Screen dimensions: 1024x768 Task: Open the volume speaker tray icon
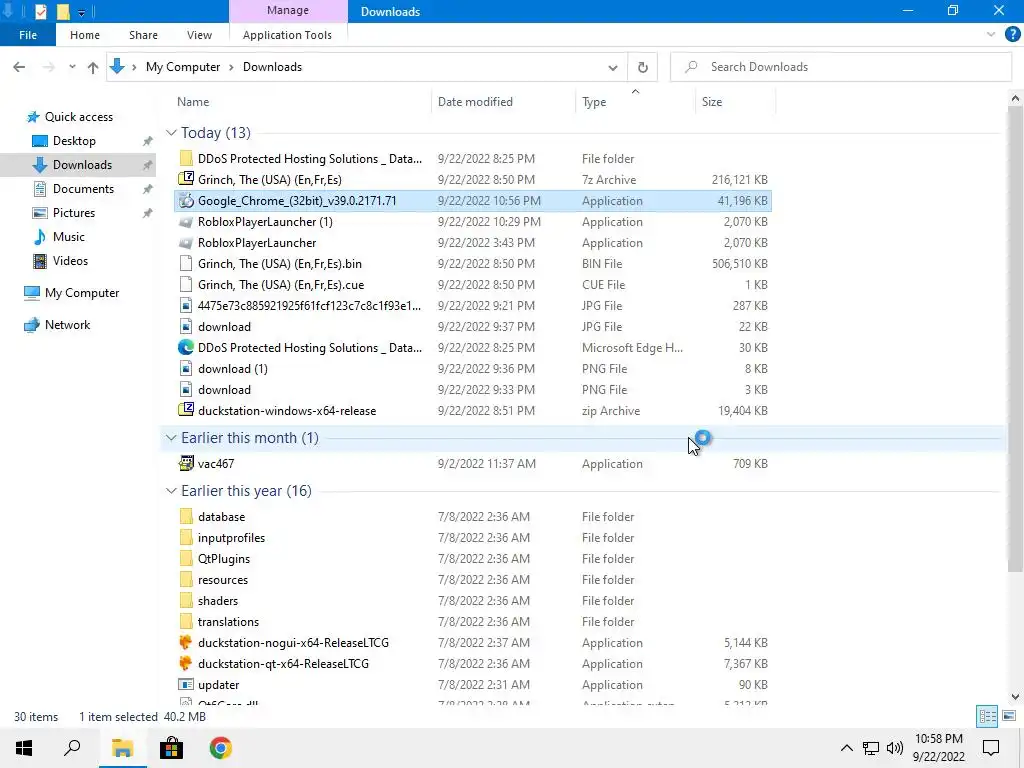point(895,748)
